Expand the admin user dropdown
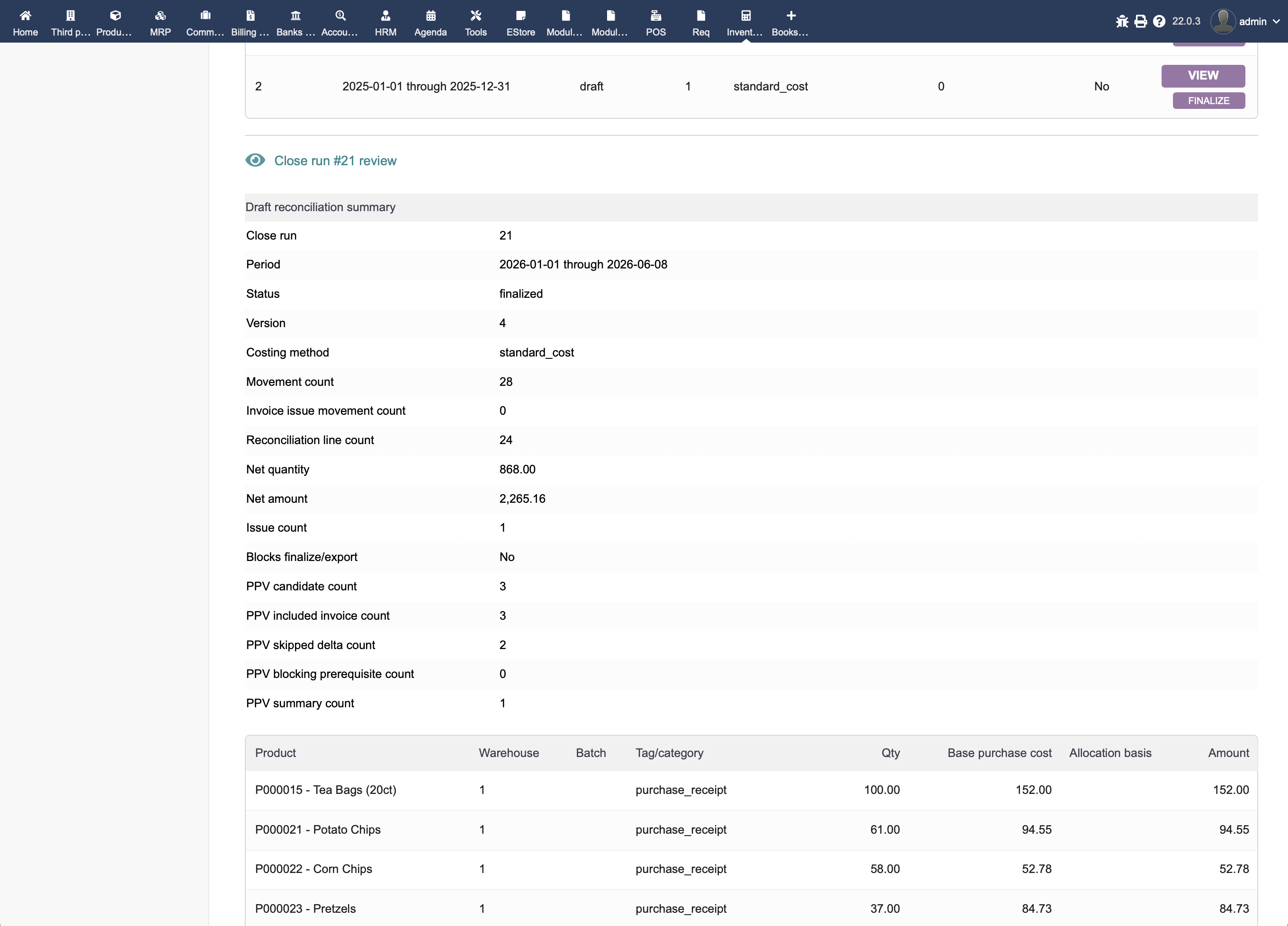Image resolution: width=1288 pixels, height=926 pixels. coord(1245,22)
